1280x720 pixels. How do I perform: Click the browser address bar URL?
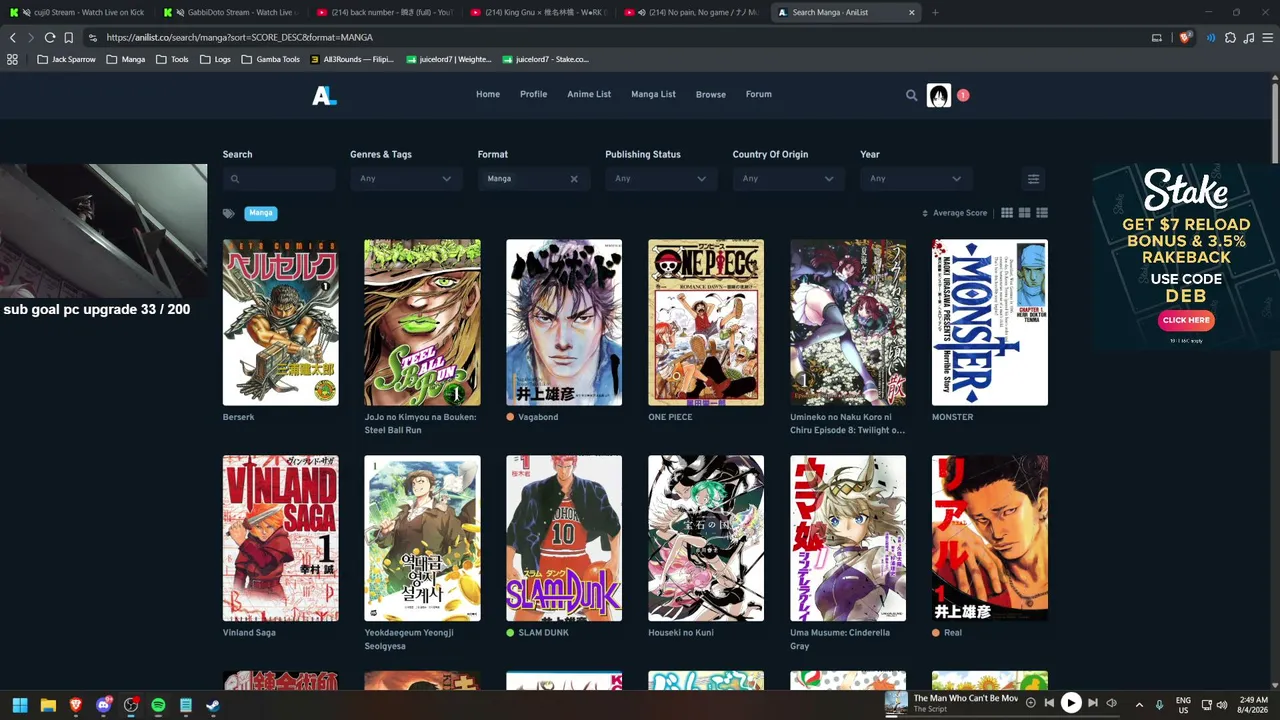click(x=239, y=37)
